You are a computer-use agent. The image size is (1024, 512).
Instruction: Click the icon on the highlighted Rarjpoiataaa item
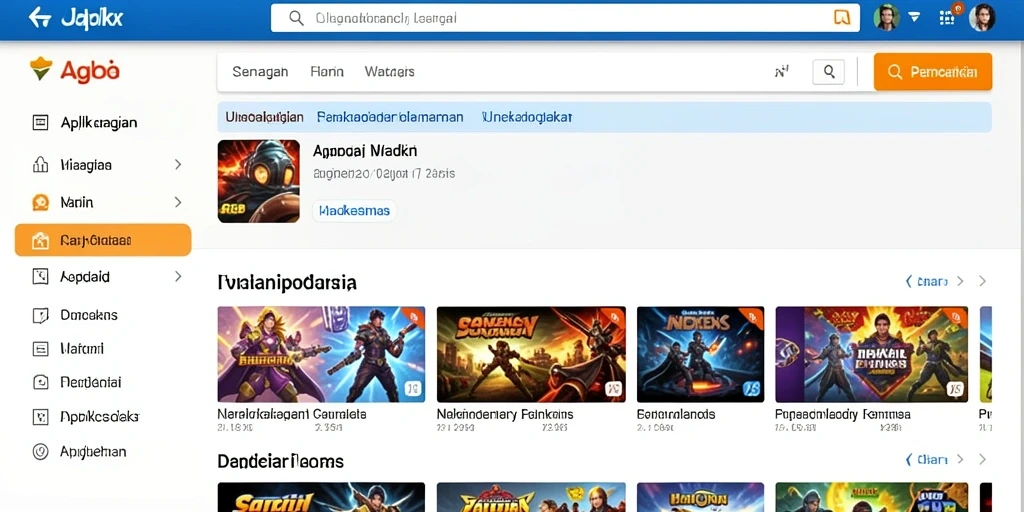(x=40, y=241)
